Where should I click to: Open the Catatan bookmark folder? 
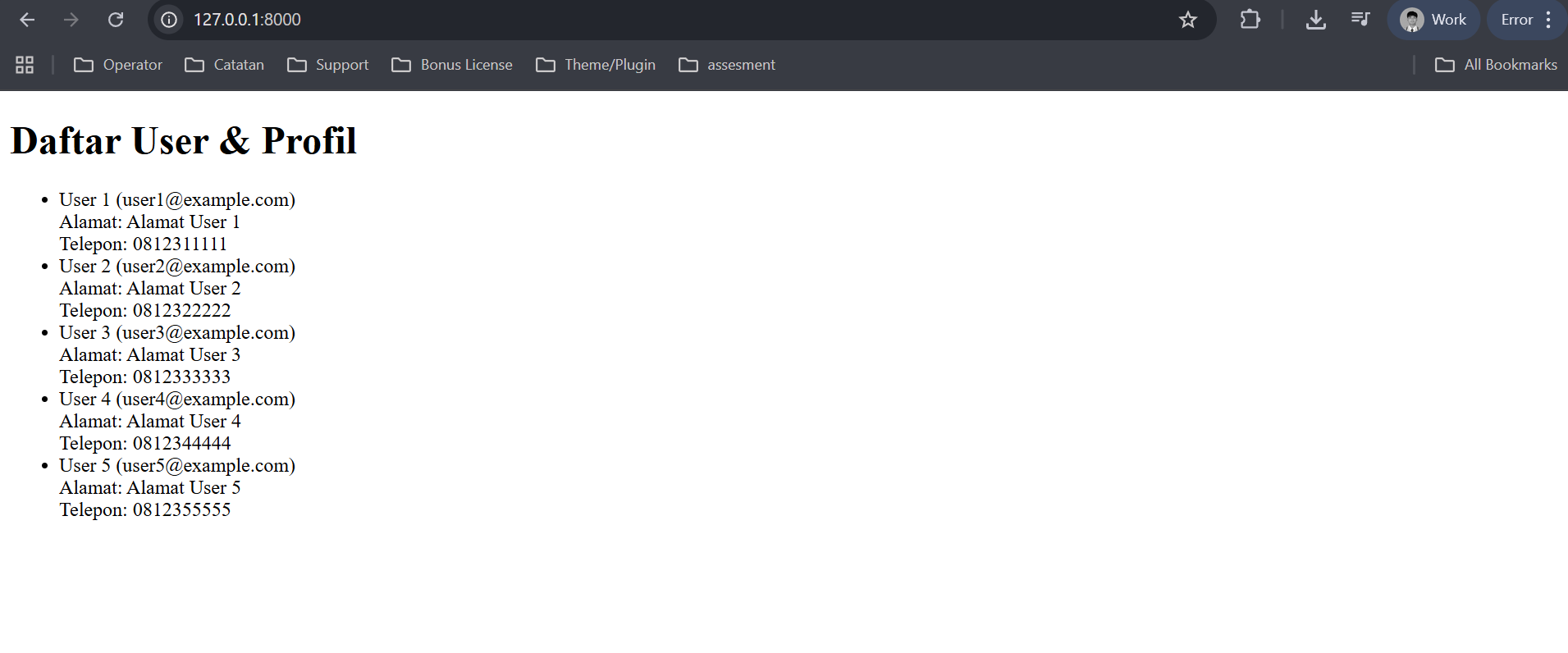[225, 65]
